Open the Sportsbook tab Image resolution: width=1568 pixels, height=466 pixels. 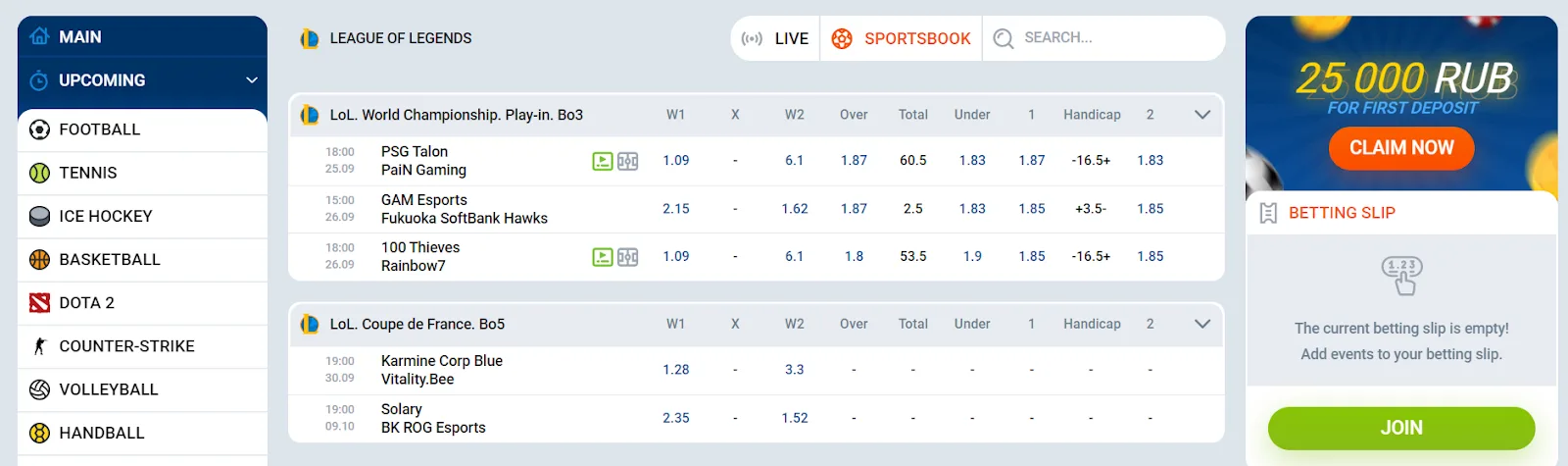902,39
